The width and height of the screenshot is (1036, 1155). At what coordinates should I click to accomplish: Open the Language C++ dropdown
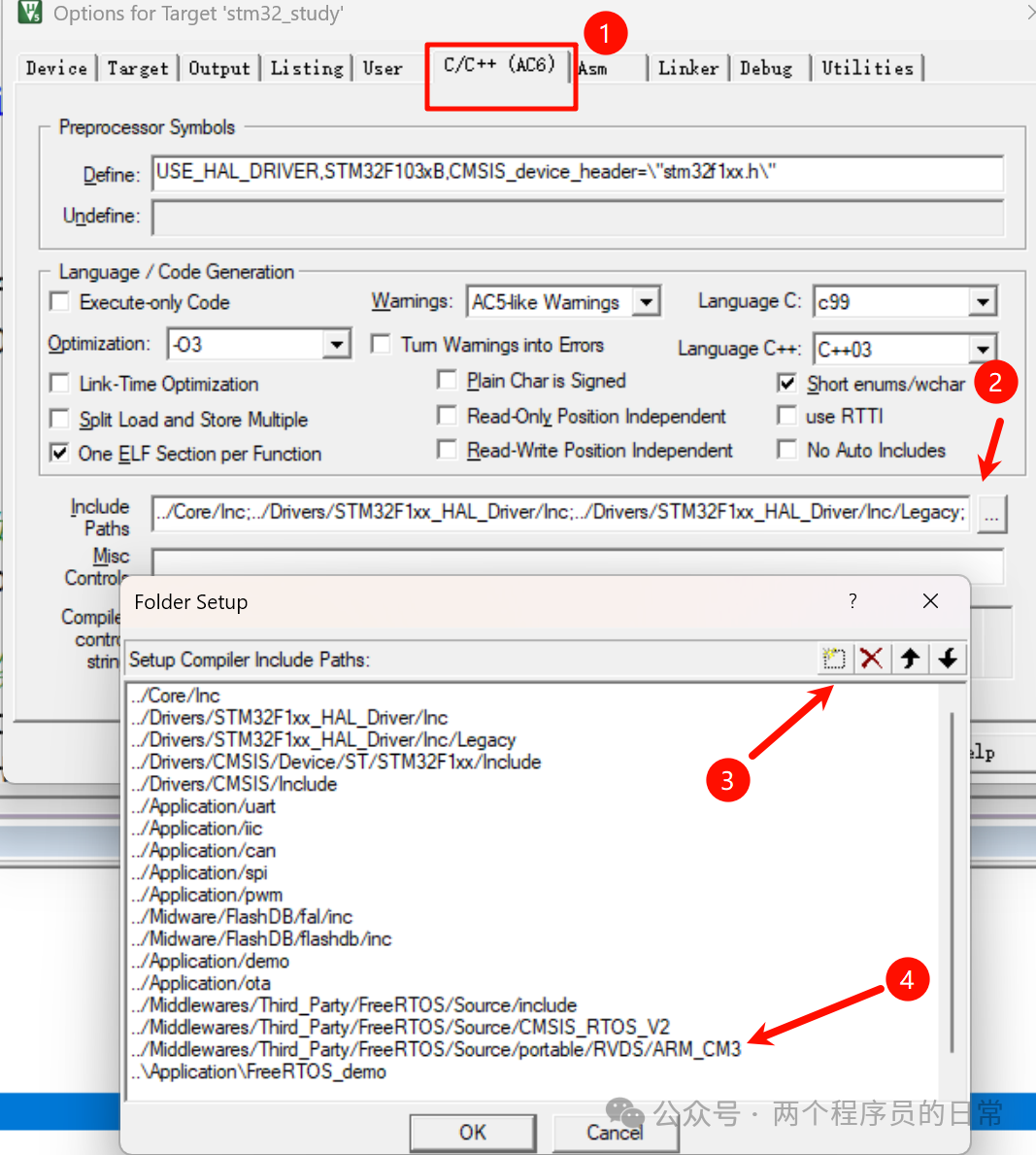click(x=983, y=349)
